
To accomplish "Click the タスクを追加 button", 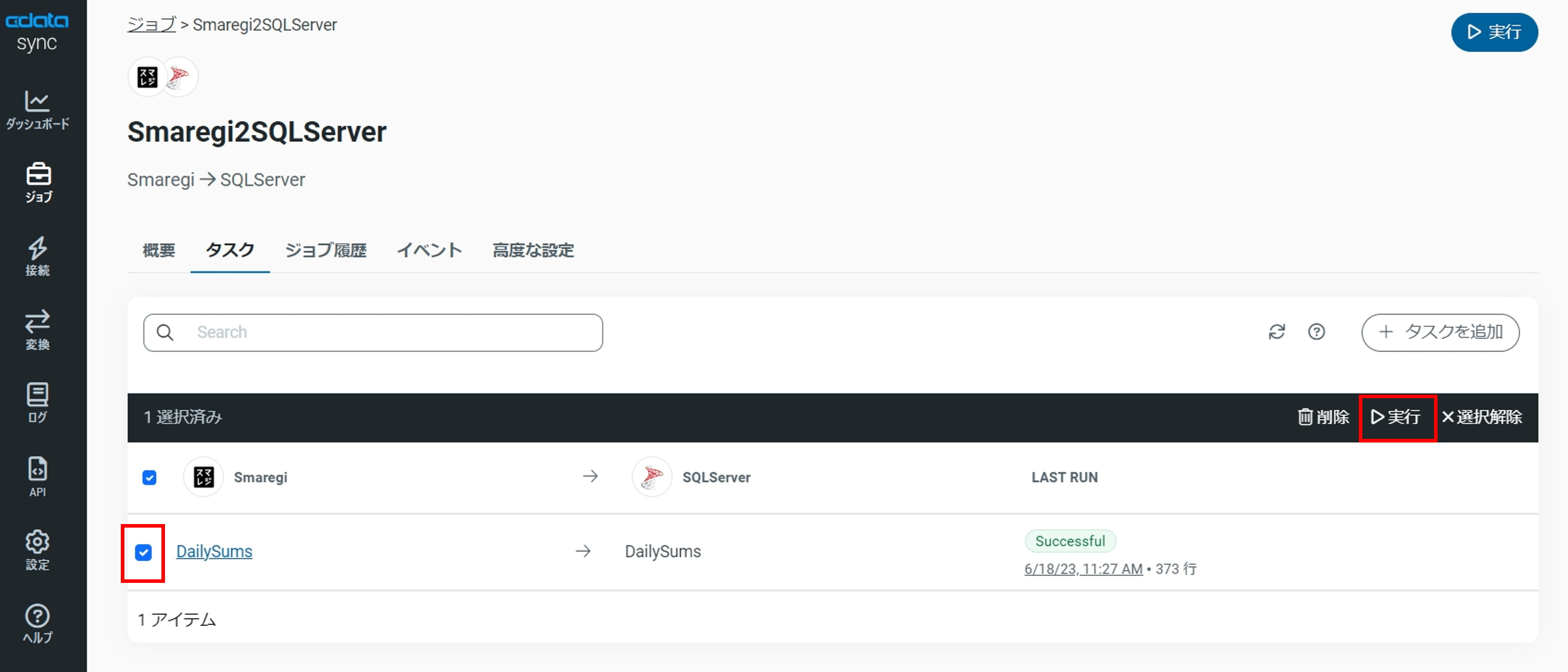I will click(x=1440, y=332).
